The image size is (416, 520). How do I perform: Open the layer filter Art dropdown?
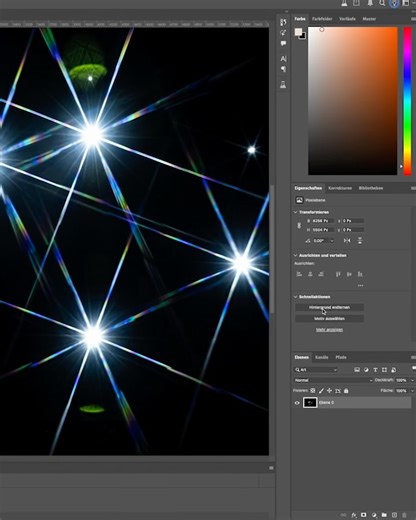point(315,370)
